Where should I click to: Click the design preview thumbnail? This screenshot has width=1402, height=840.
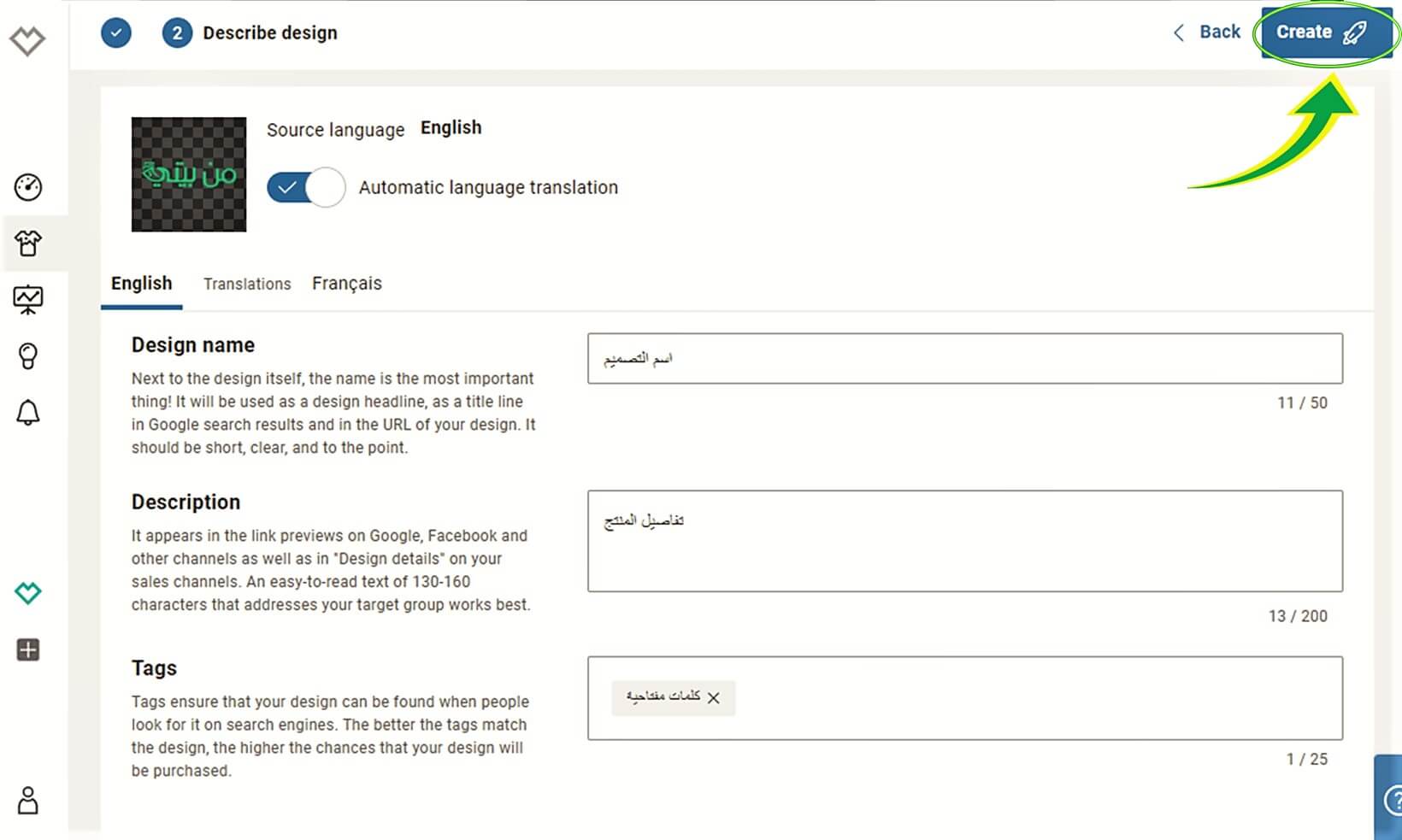click(189, 174)
